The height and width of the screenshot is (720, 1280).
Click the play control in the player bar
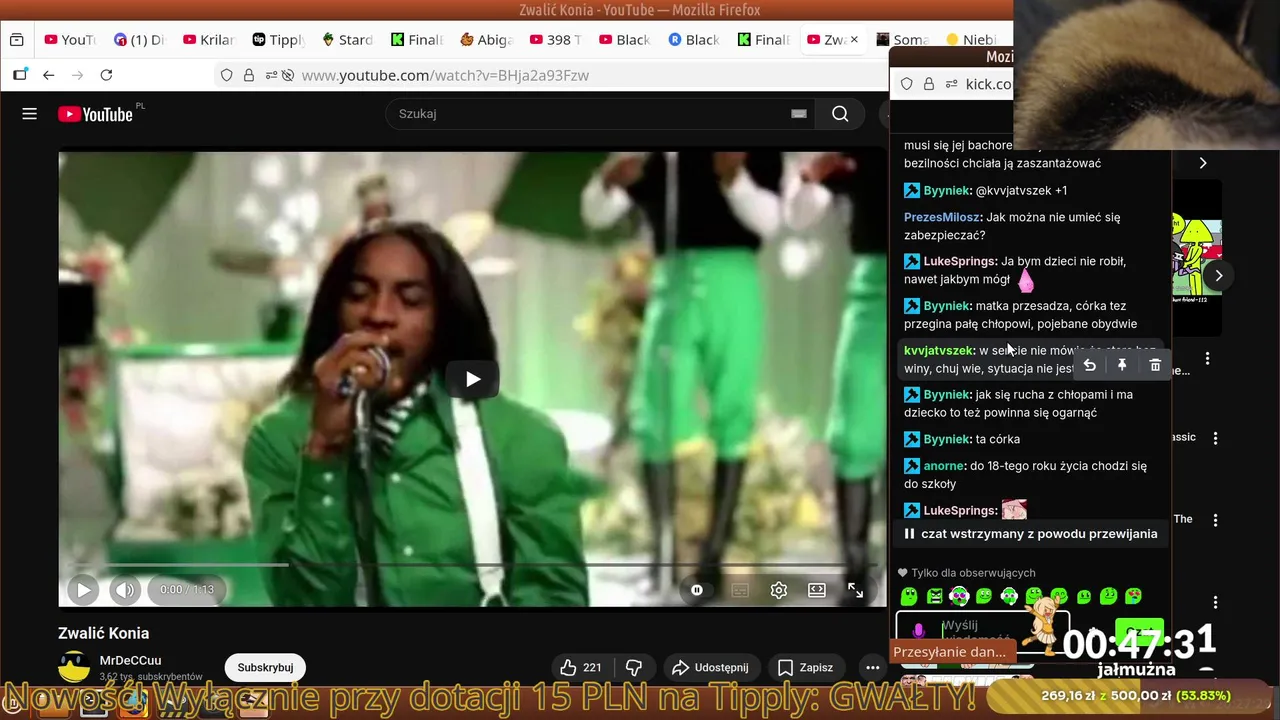pos(84,590)
